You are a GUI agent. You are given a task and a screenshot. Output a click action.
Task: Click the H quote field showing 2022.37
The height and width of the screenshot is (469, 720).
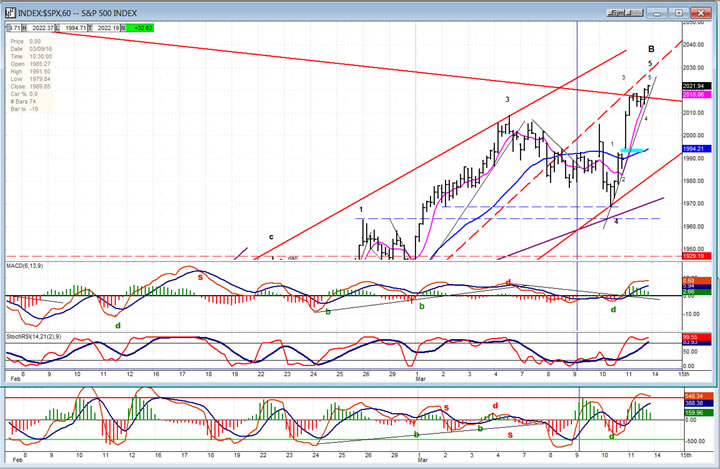(x=38, y=28)
